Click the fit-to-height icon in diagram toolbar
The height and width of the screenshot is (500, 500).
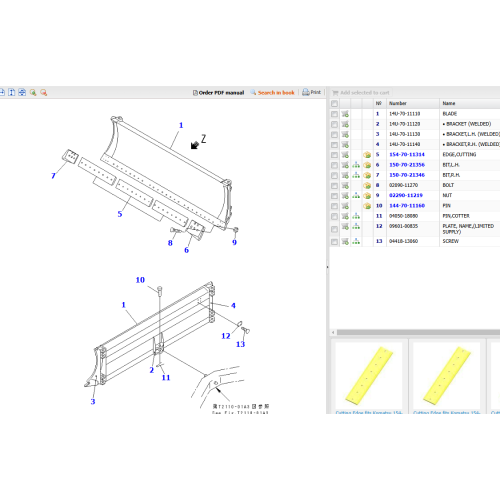(12, 92)
